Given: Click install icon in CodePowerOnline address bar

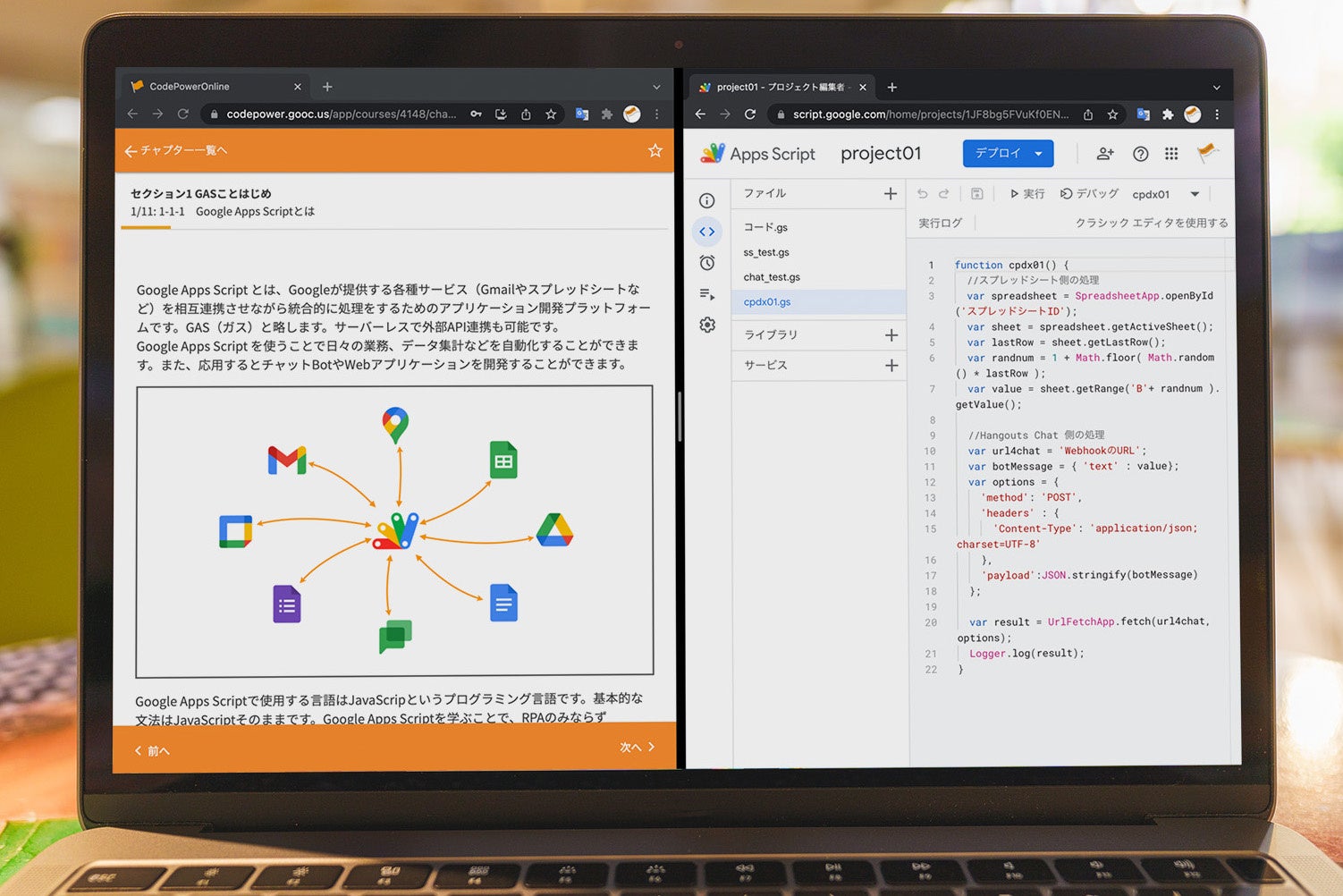Looking at the screenshot, I should [x=502, y=114].
